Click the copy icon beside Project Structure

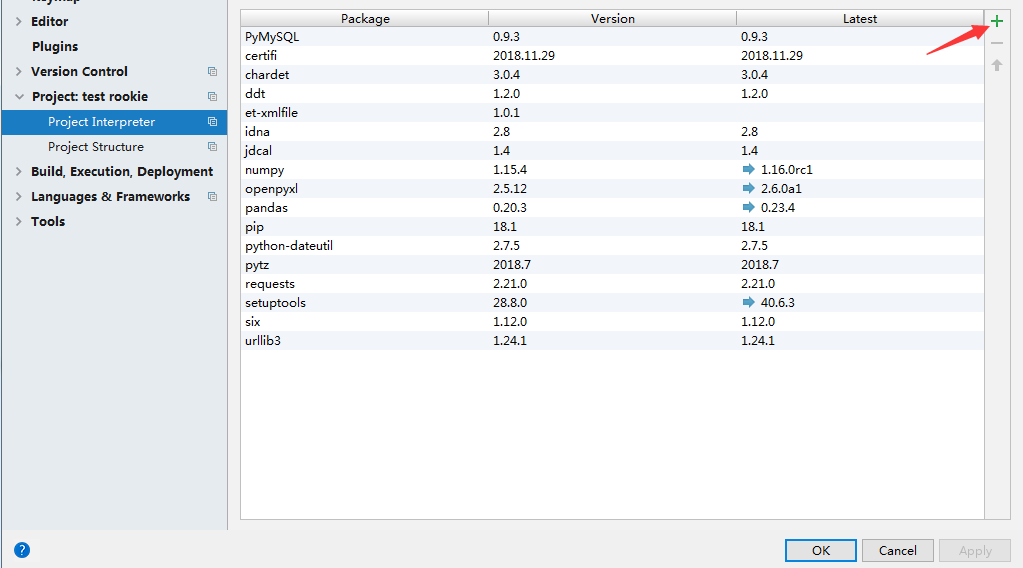pyautogui.click(x=212, y=147)
